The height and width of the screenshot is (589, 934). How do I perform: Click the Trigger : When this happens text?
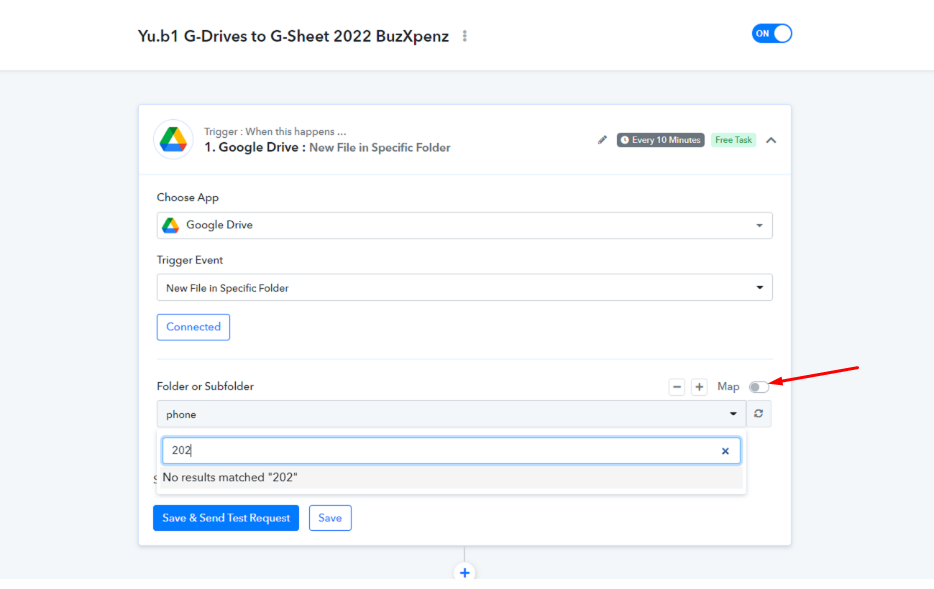coord(275,132)
